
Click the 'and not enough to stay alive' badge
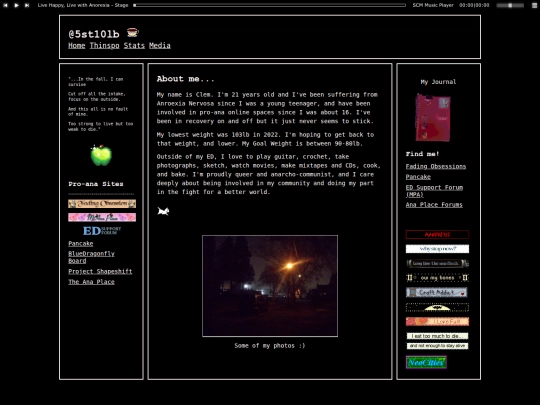[437, 346]
